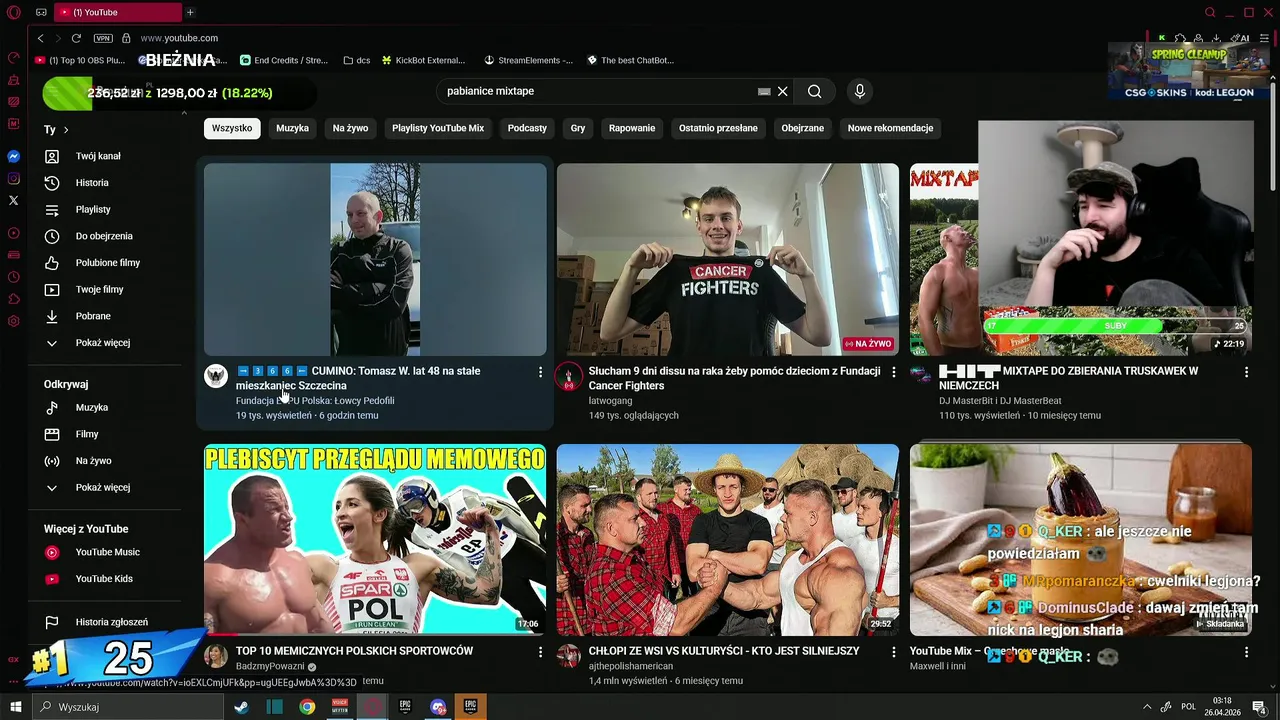The height and width of the screenshot is (720, 1280).
Task: Open 'Do obejrzenia' in the sidebar
Action: coord(106,236)
